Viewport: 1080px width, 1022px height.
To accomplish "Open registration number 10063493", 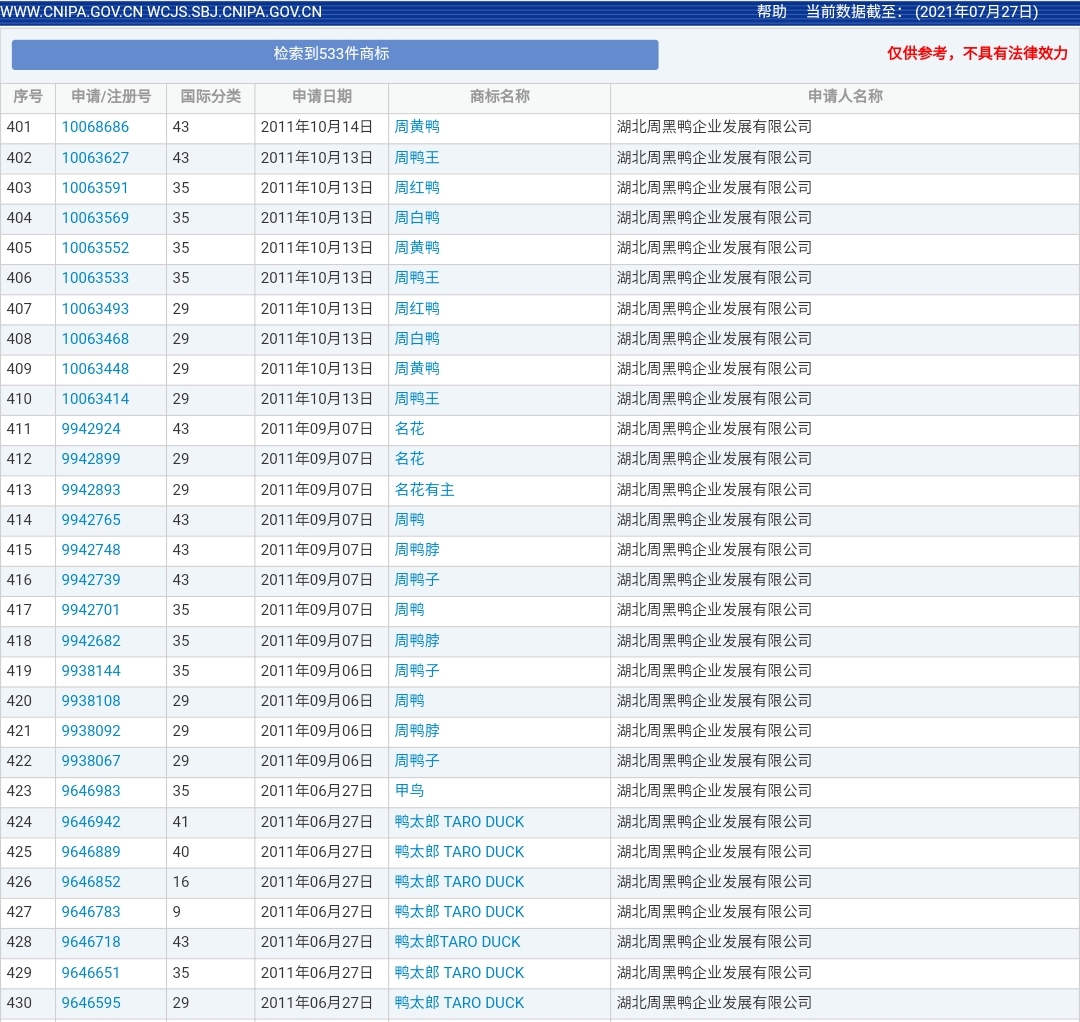I will [95, 309].
